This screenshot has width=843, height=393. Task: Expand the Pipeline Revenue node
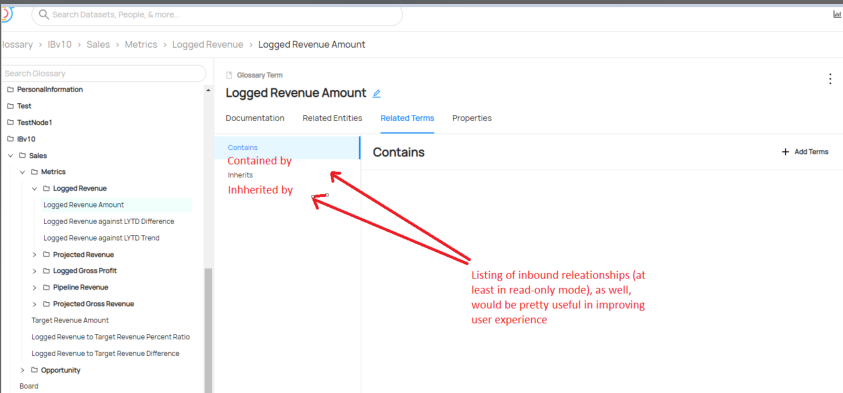pyautogui.click(x=34, y=287)
